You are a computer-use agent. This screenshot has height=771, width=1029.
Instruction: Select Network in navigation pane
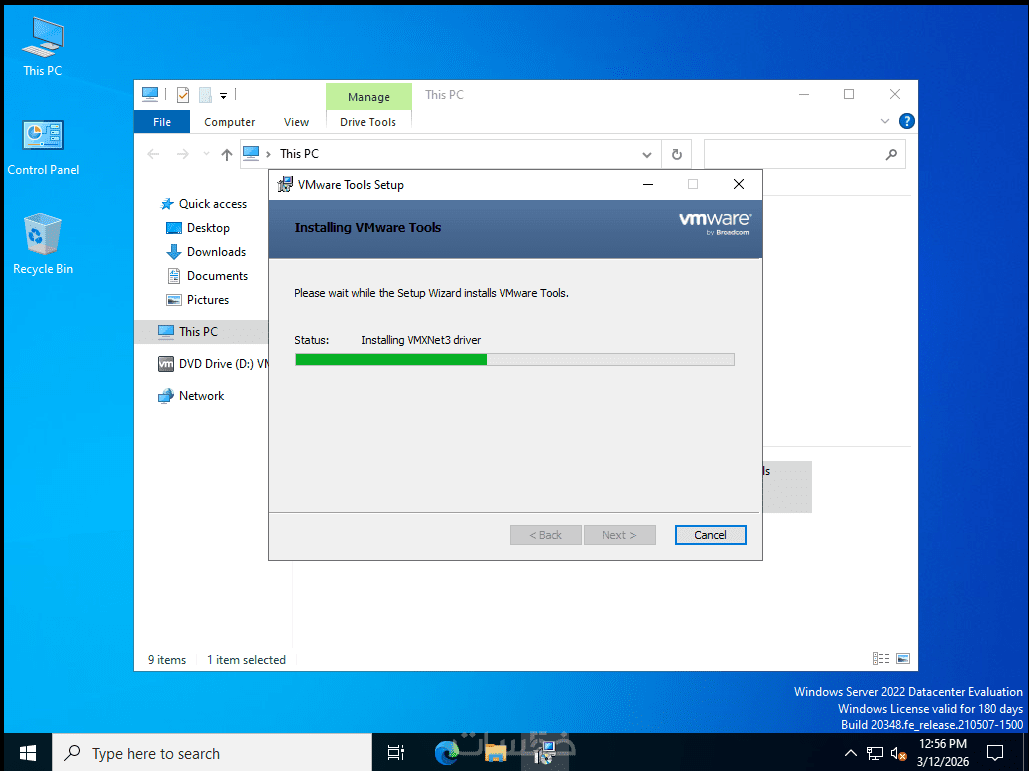click(x=191, y=396)
